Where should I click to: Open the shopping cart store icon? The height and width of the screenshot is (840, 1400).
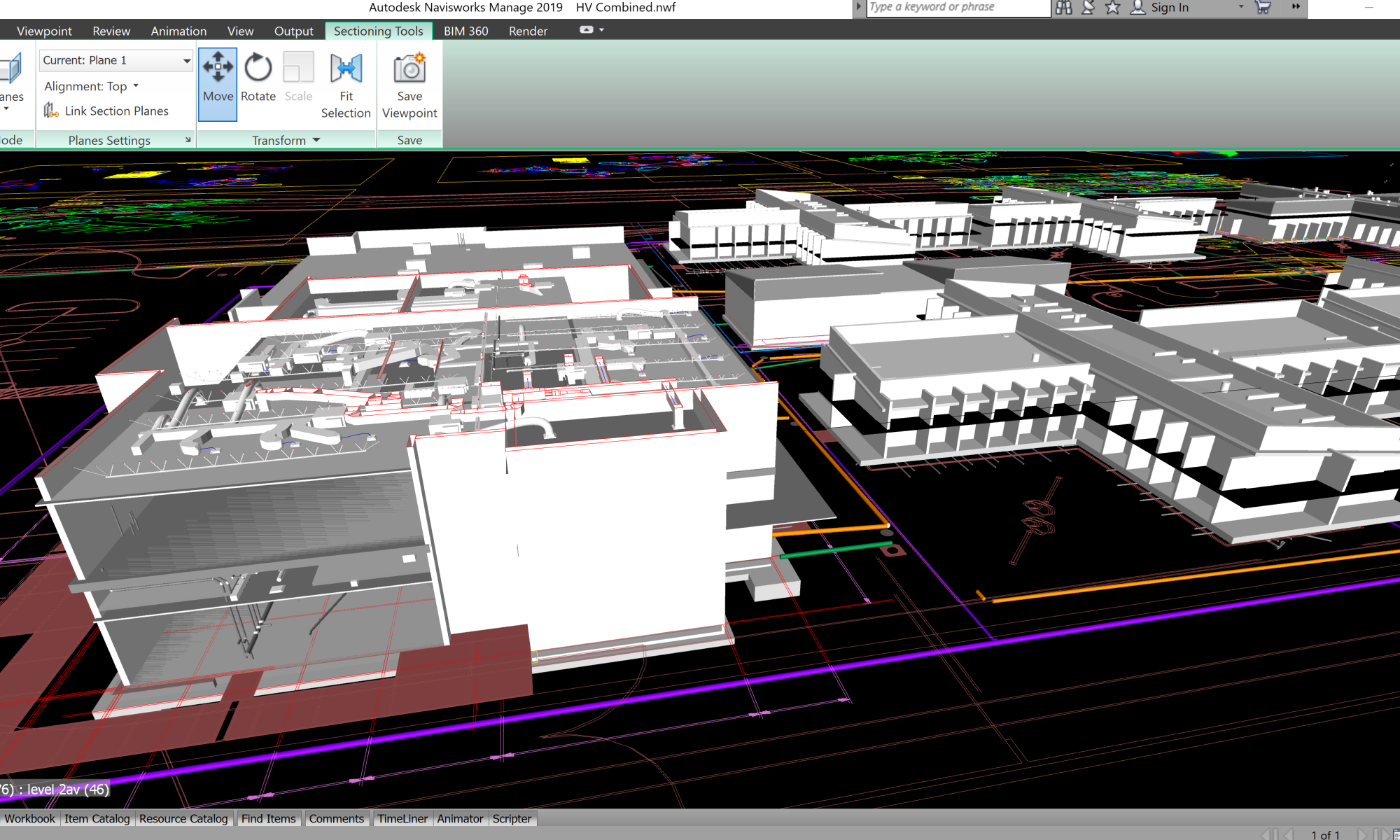1263,8
